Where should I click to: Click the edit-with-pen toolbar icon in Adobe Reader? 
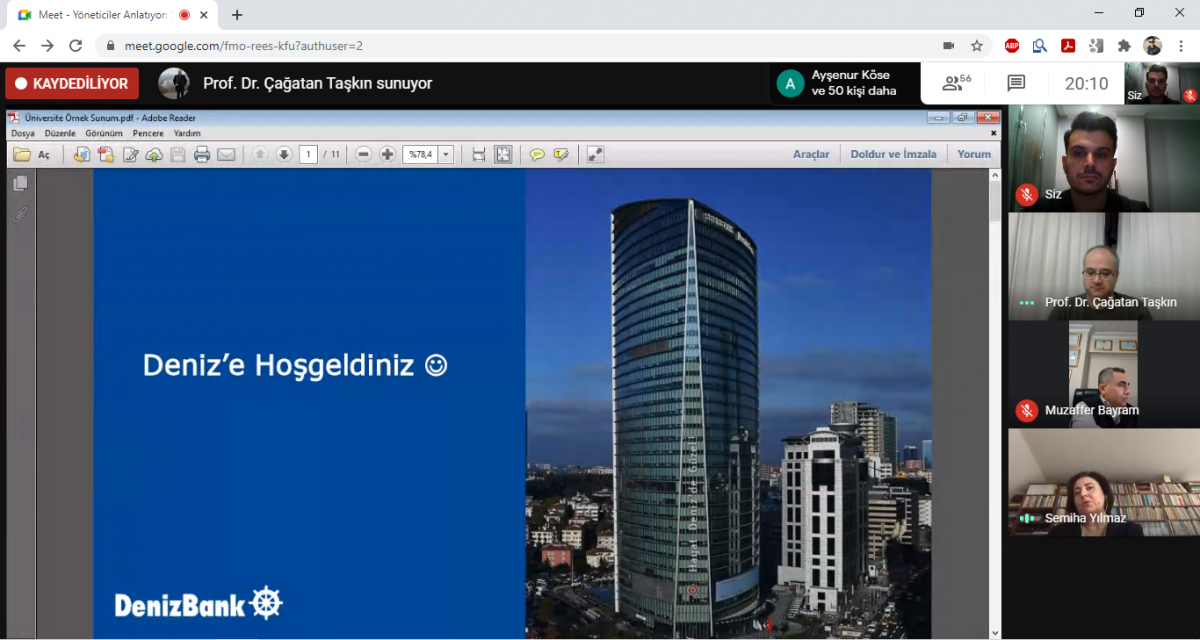coord(130,154)
